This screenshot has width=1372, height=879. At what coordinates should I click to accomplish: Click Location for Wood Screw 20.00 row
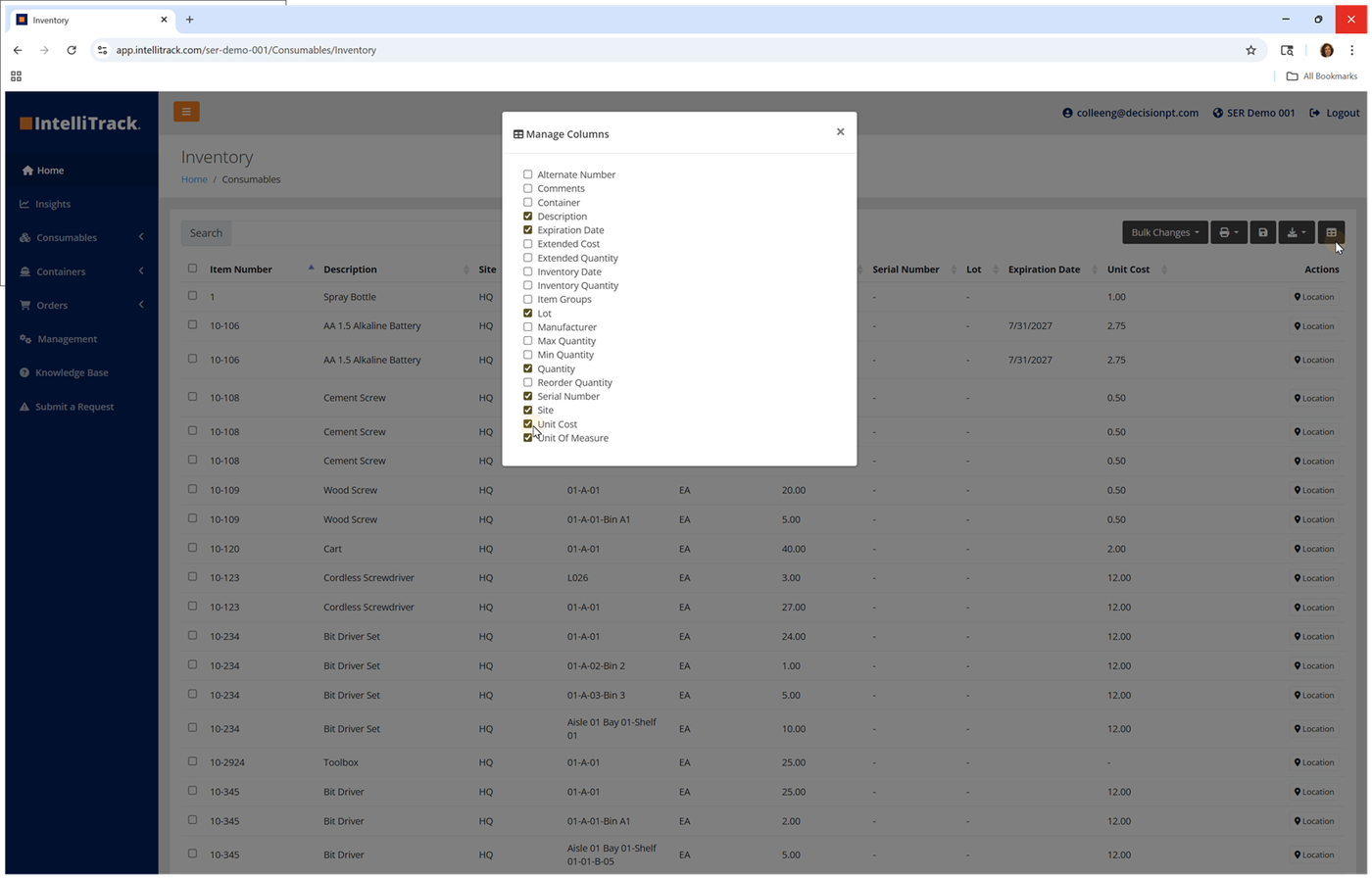(x=1314, y=490)
